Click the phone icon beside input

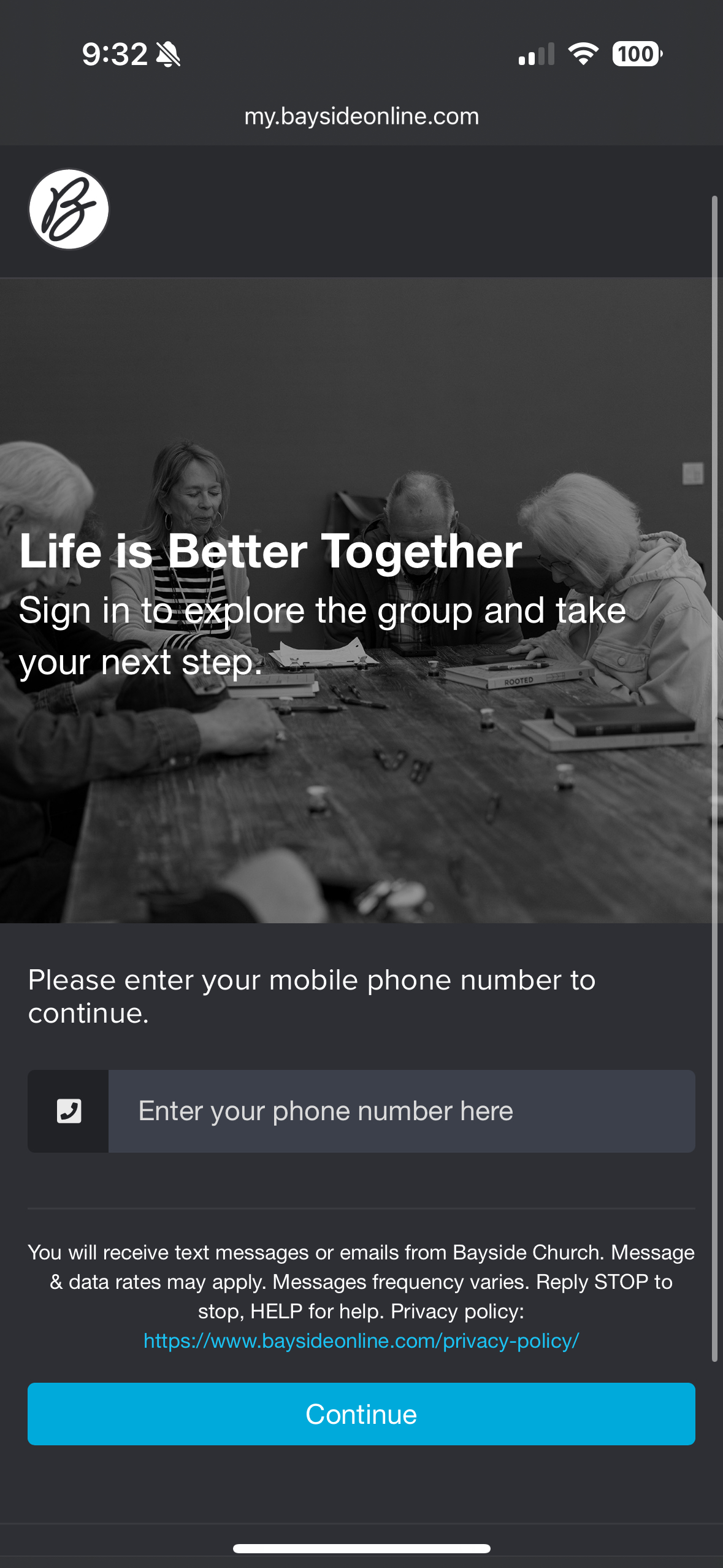(69, 1111)
